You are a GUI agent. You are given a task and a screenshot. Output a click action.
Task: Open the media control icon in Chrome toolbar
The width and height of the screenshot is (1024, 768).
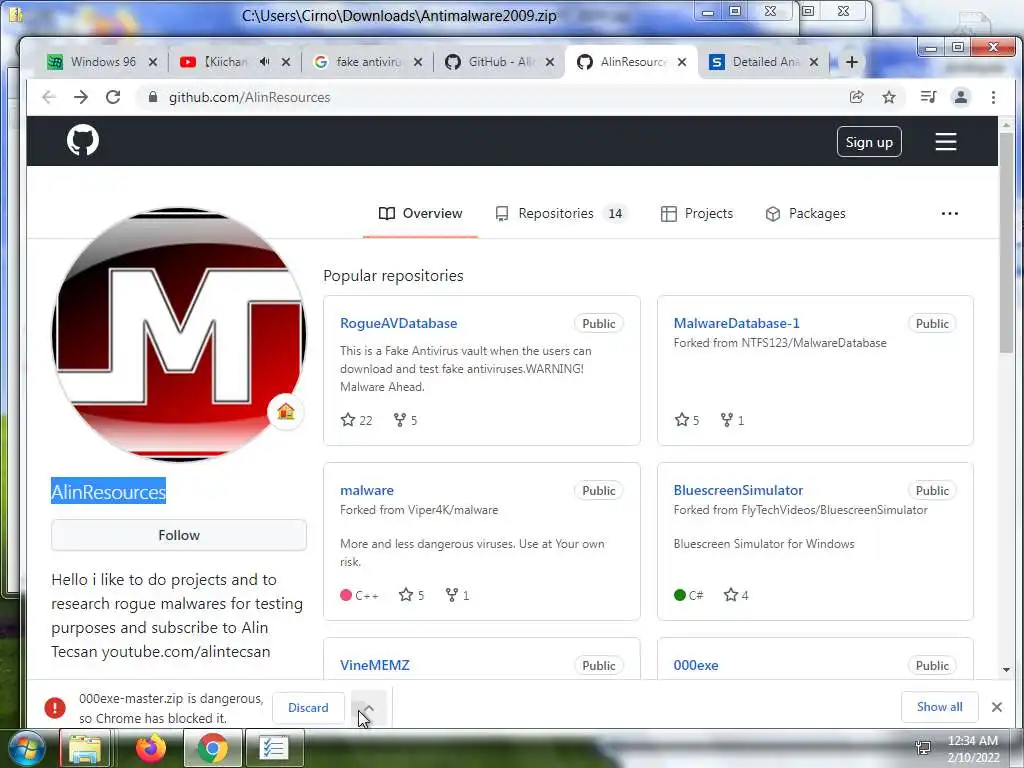point(928,97)
